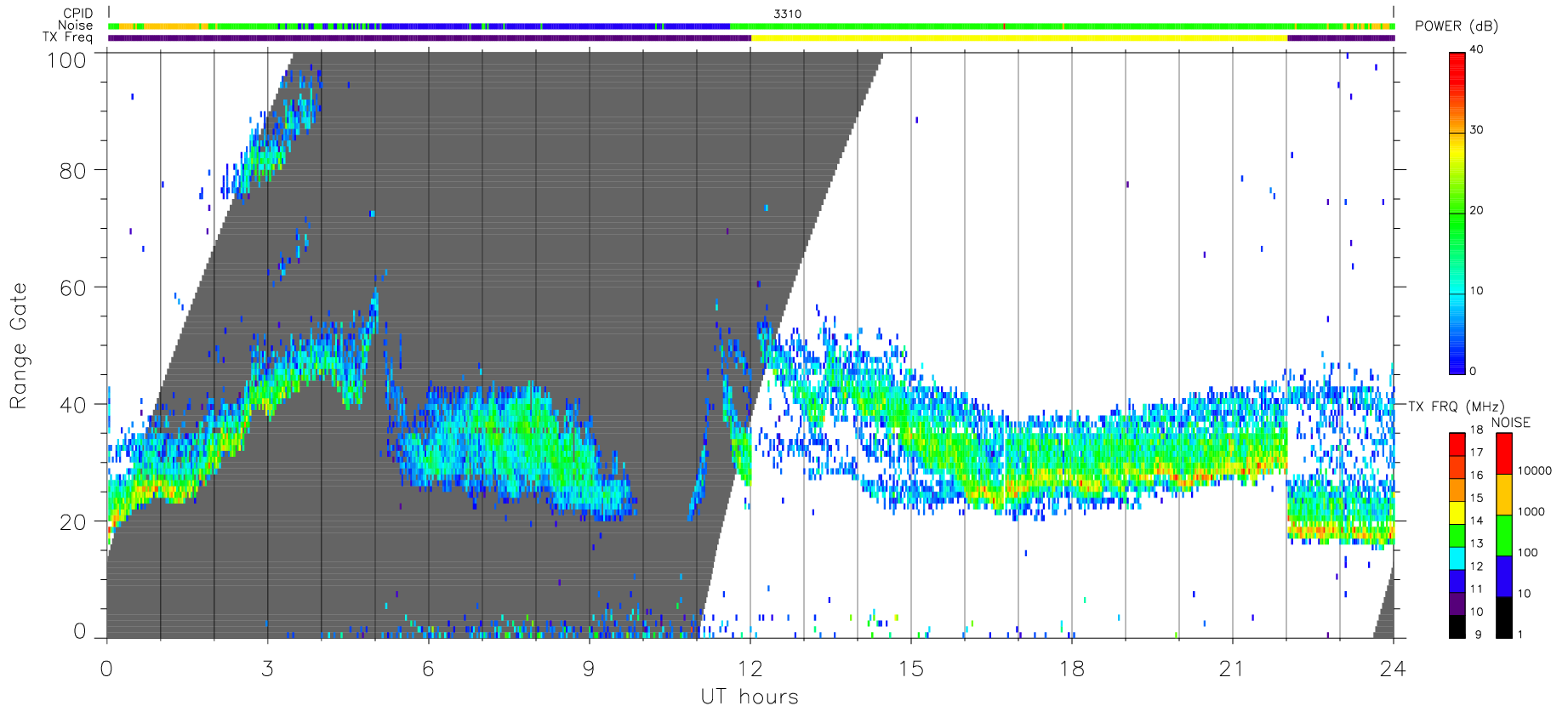Click the UT hours axis title
Image resolution: width=1568 pixels, height=723 pixels.
750,697
